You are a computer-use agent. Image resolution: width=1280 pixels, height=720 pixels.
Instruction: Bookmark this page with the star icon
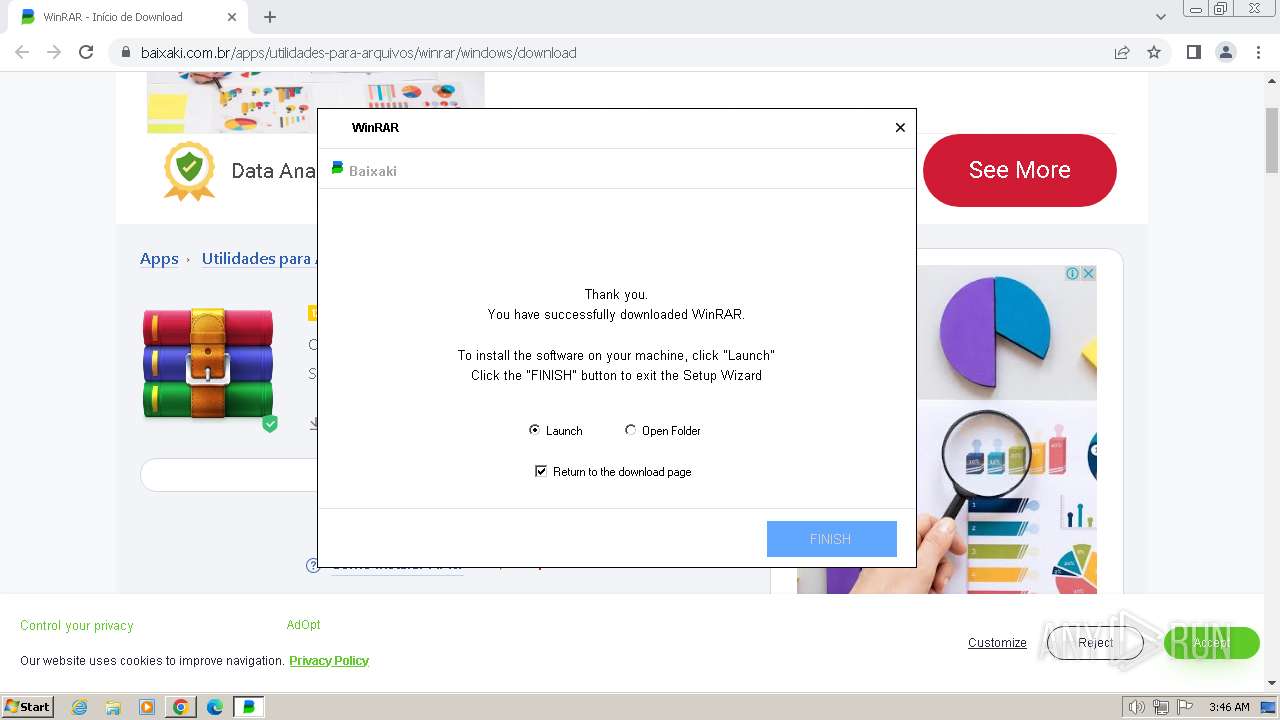tap(1154, 52)
